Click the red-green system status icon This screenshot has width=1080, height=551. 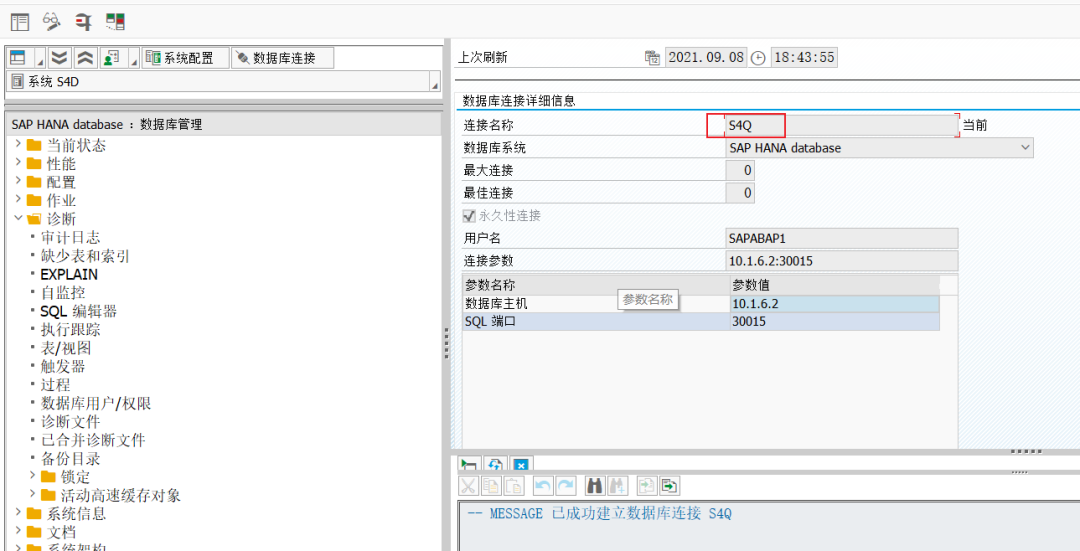tap(115, 22)
